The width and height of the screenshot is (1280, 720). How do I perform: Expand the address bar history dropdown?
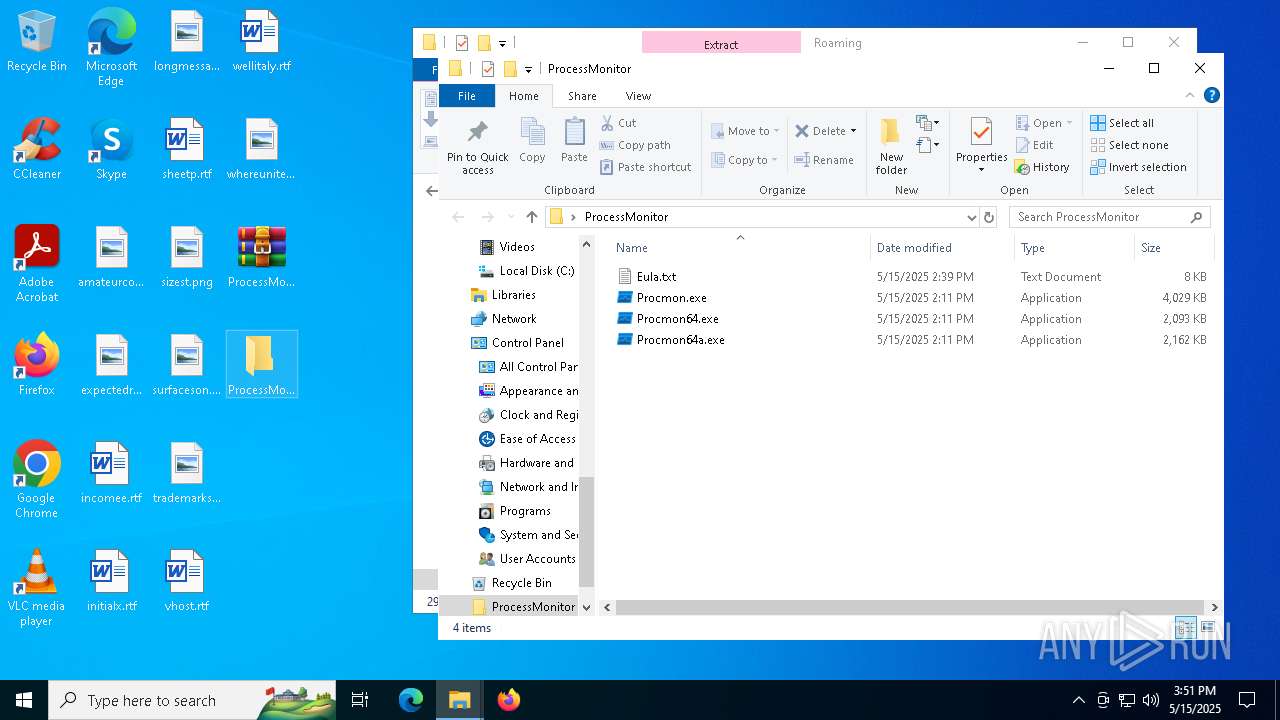click(x=971, y=217)
